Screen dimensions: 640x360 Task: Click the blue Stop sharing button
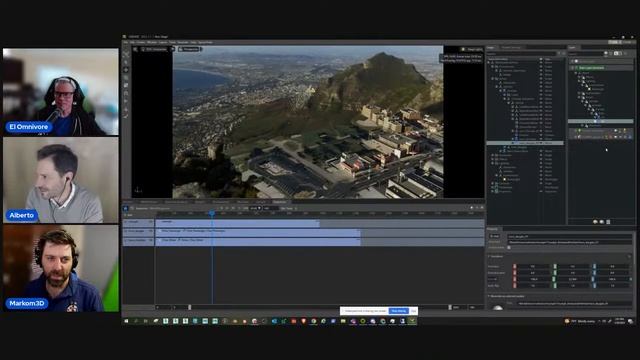pyautogui.click(x=399, y=311)
